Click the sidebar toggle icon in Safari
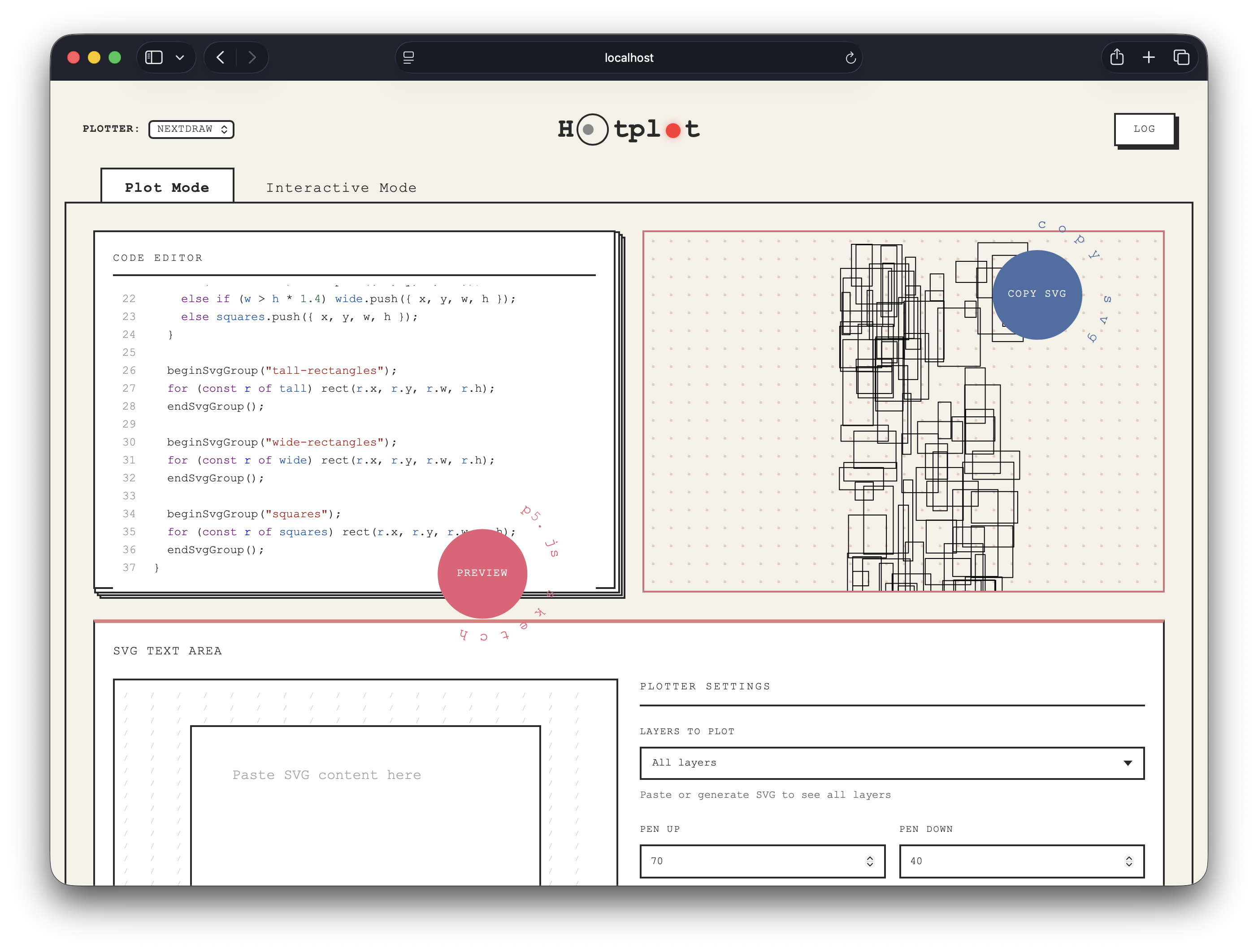This screenshot has width=1258, height=952. pos(154,57)
